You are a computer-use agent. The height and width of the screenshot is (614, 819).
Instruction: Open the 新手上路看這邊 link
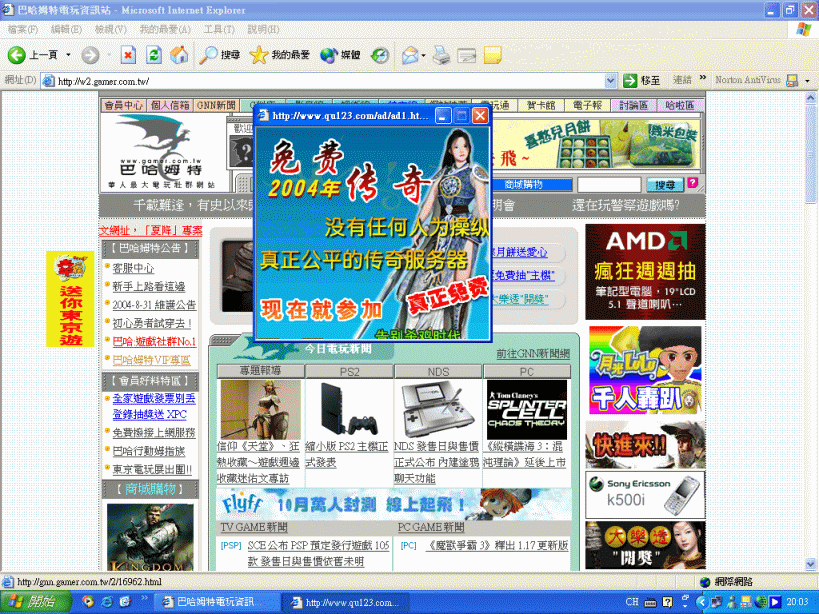149,287
